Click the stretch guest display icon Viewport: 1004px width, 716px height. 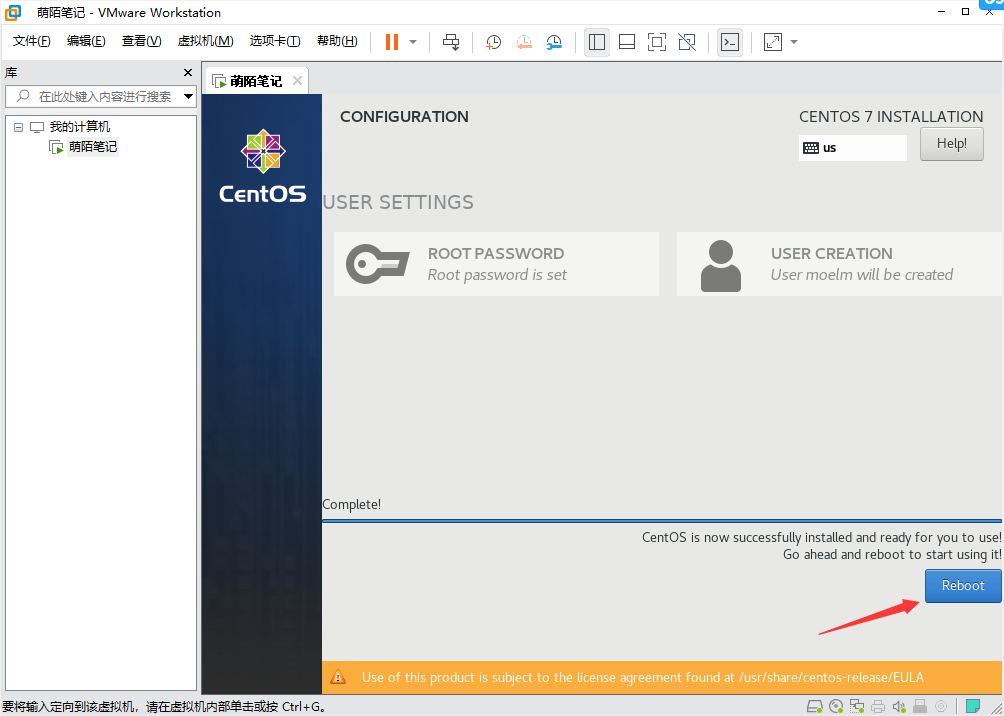pyautogui.click(x=773, y=42)
